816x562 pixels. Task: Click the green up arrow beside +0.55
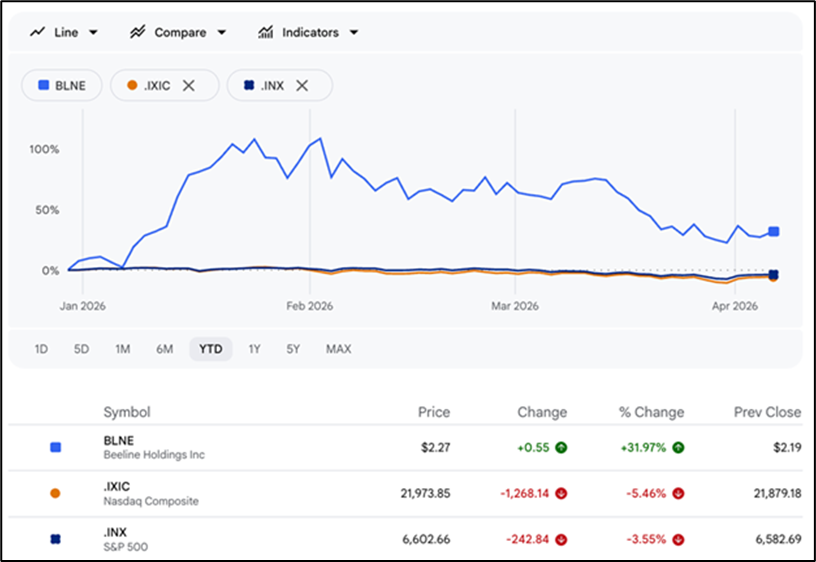(561, 448)
